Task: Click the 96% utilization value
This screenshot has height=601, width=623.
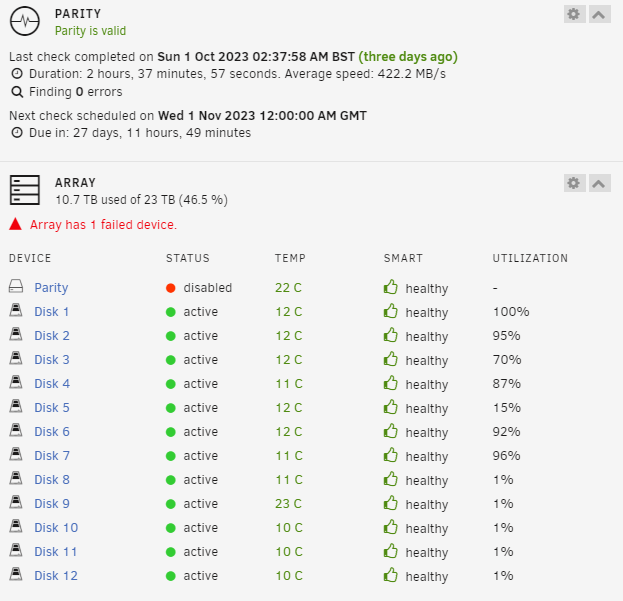Action: pos(507,456)
